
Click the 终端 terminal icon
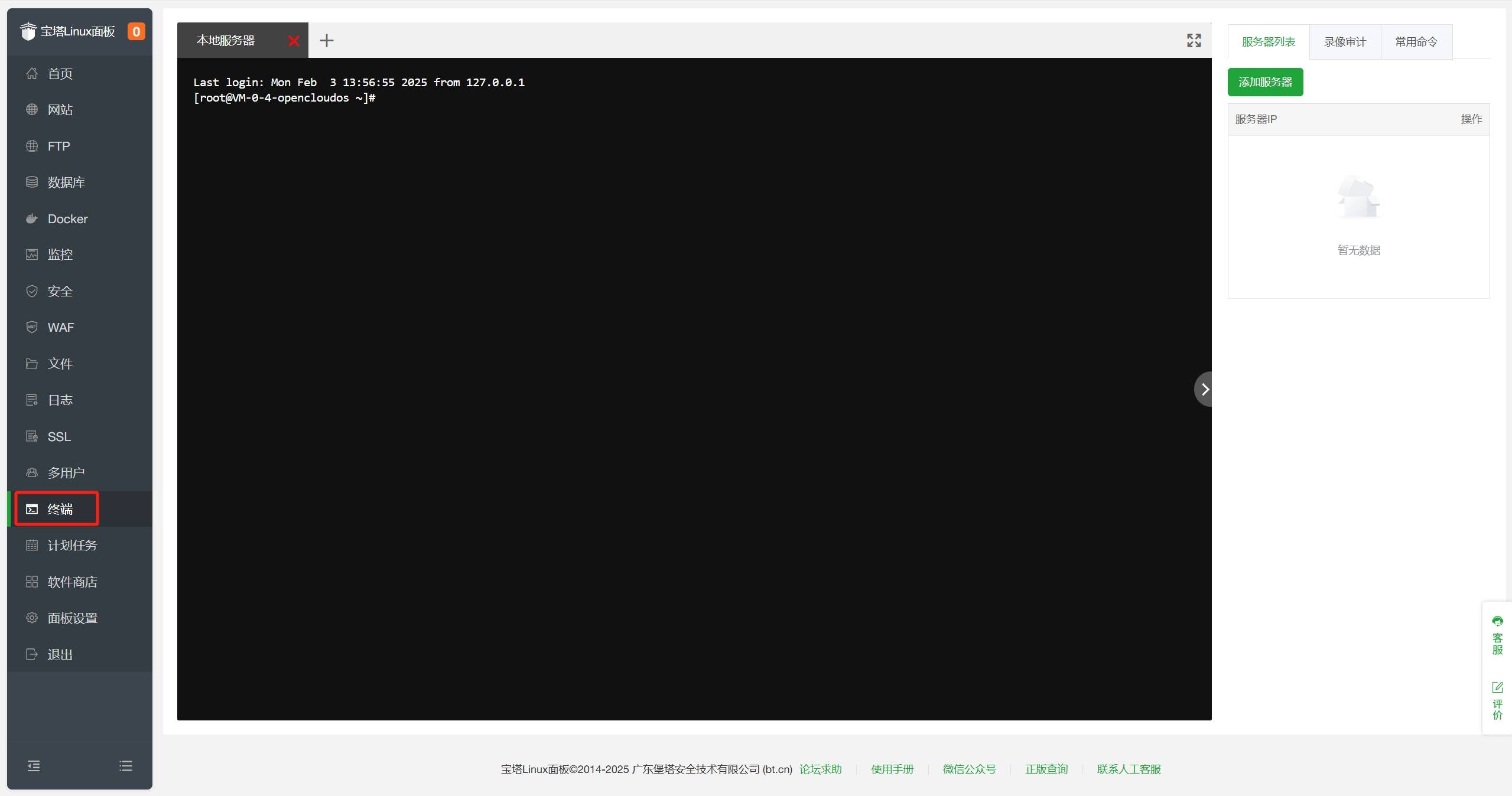pyautogui.click(x=32, y=509)
